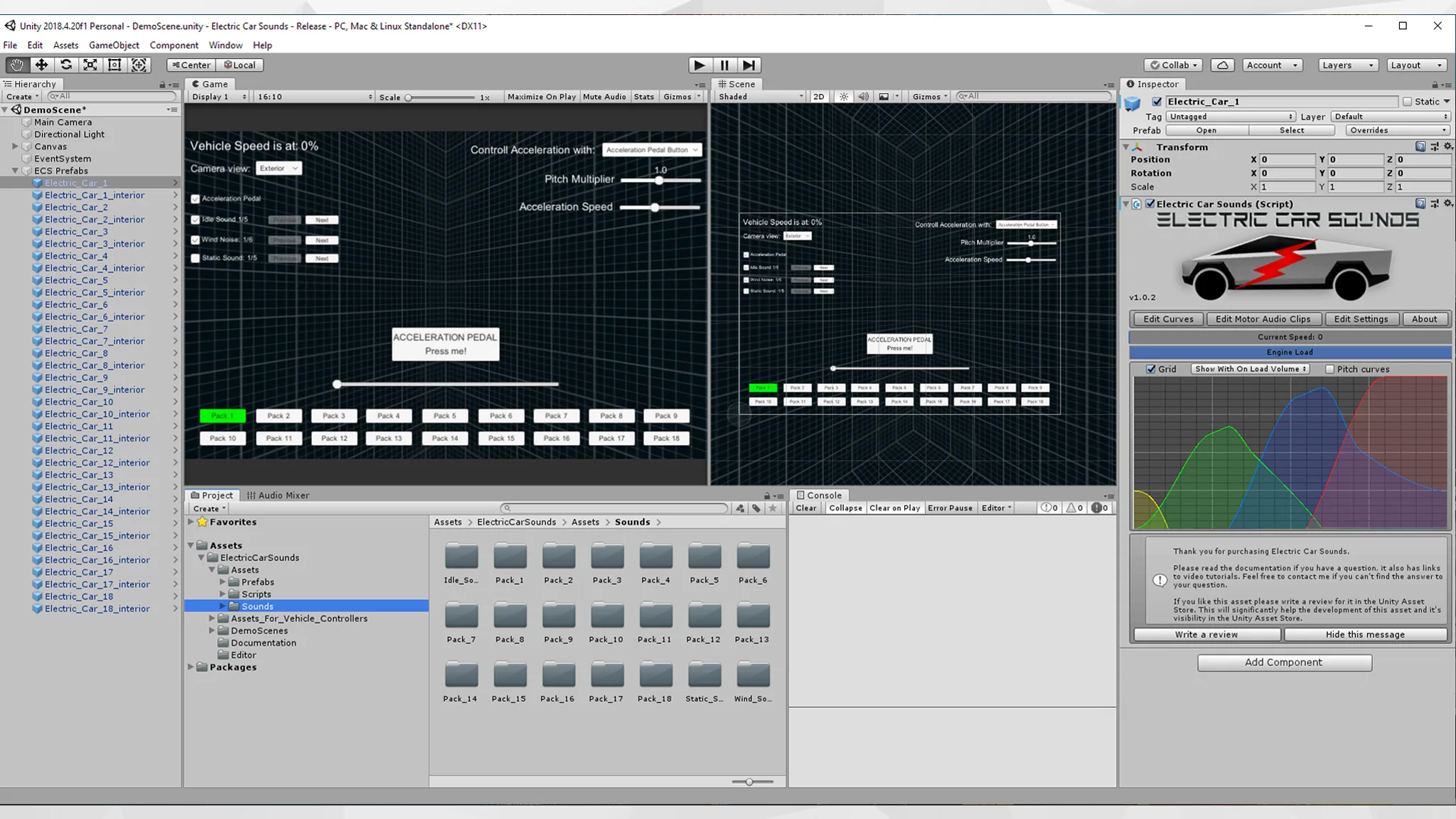Screen dimensions: 1456x819
Task: Select the Scale tool icon
Action: (x=90, y=65)
